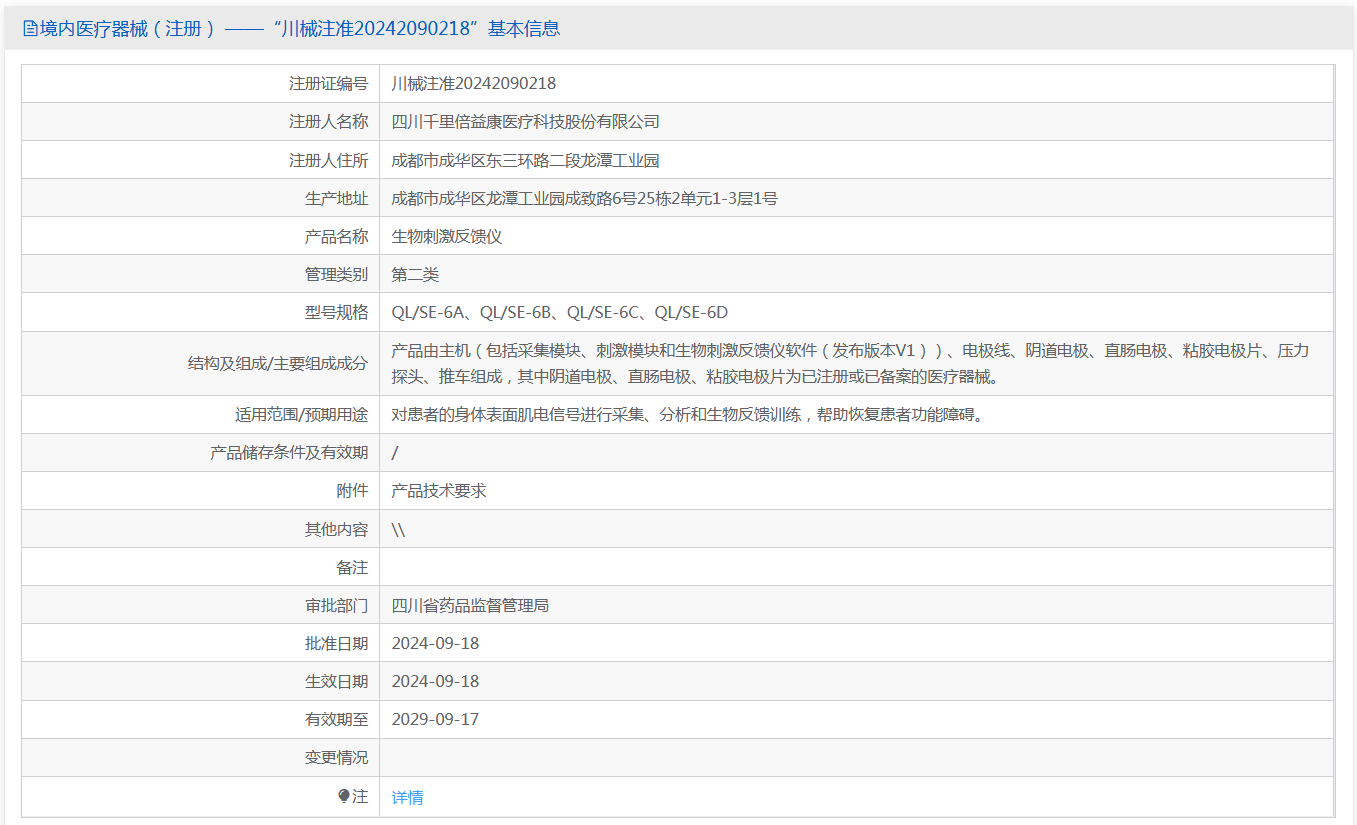Click the label 变更情况
Image resolution: width=1357 pixels, height=825 pixels.
336,757
